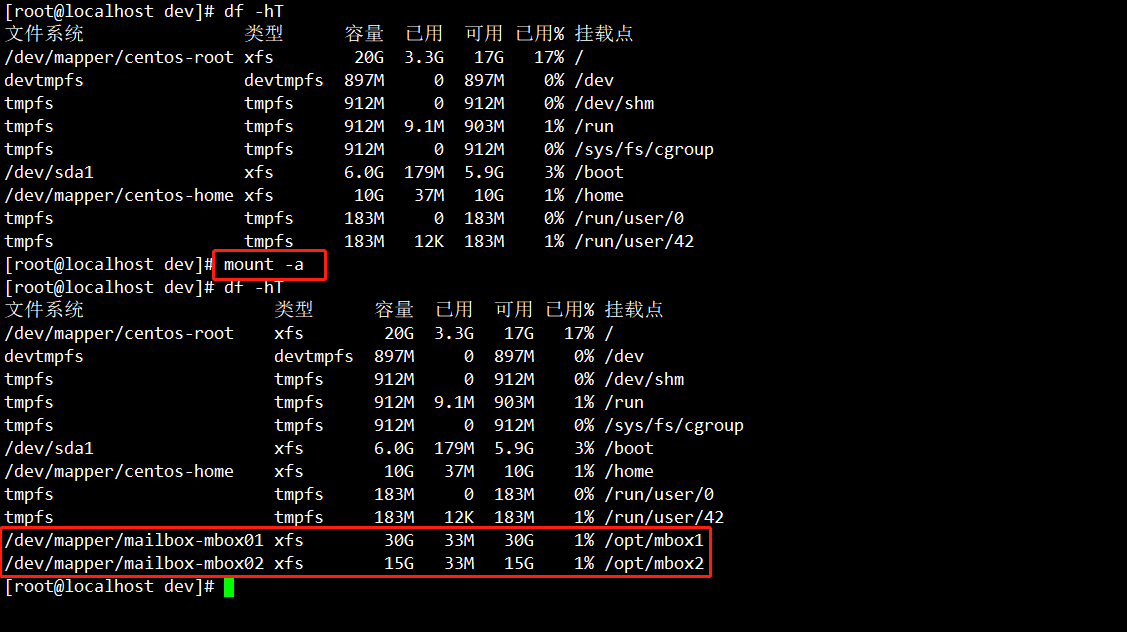Click the "15G" capacity value of mailbox-mbox02

[x=398, y=564]
